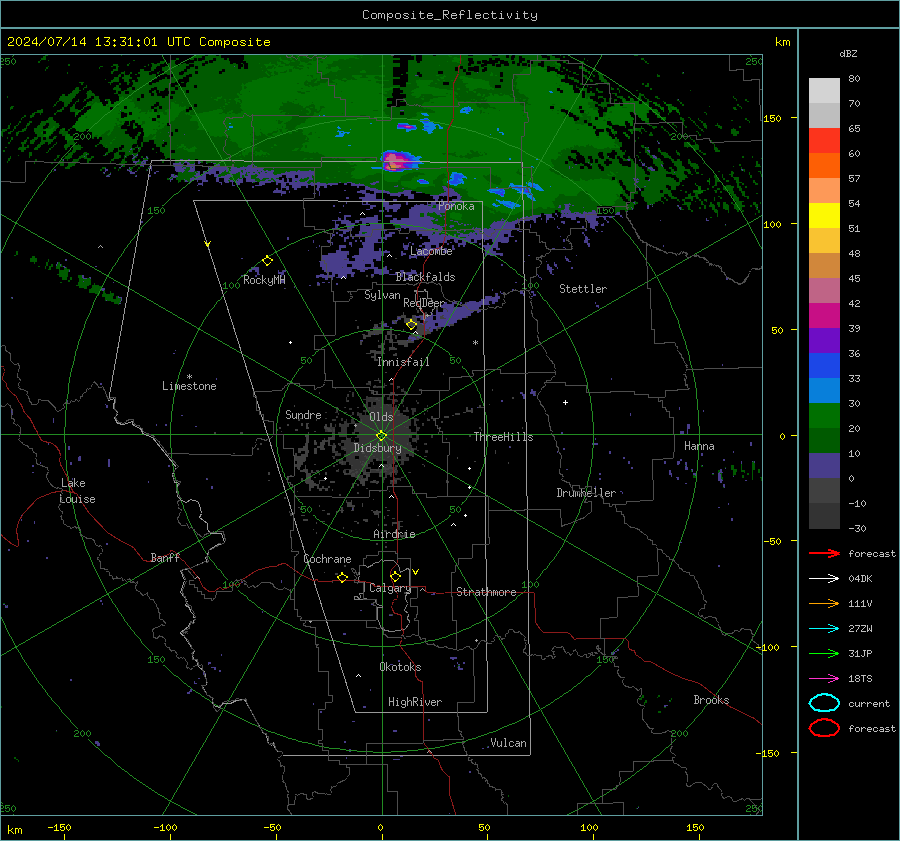Click the yellow diamond marker above Calgary
This screenshot has width=900, height=841.
395,576
